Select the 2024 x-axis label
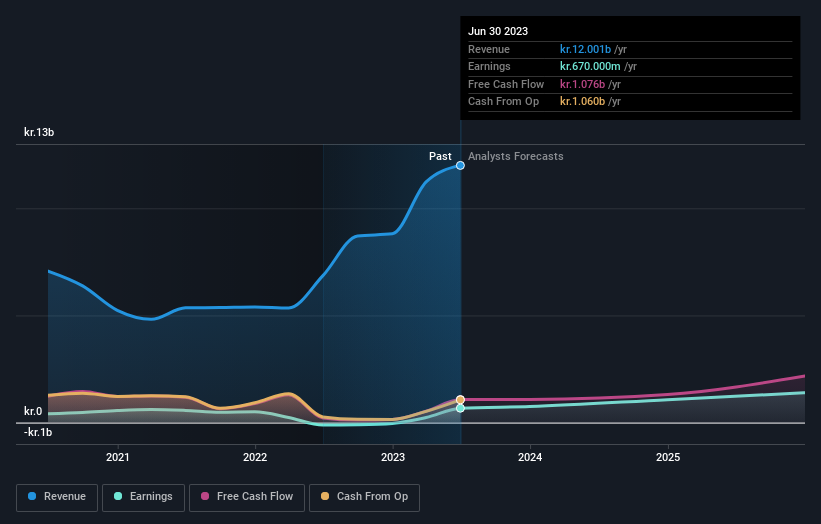 click(x=530, y=458)
